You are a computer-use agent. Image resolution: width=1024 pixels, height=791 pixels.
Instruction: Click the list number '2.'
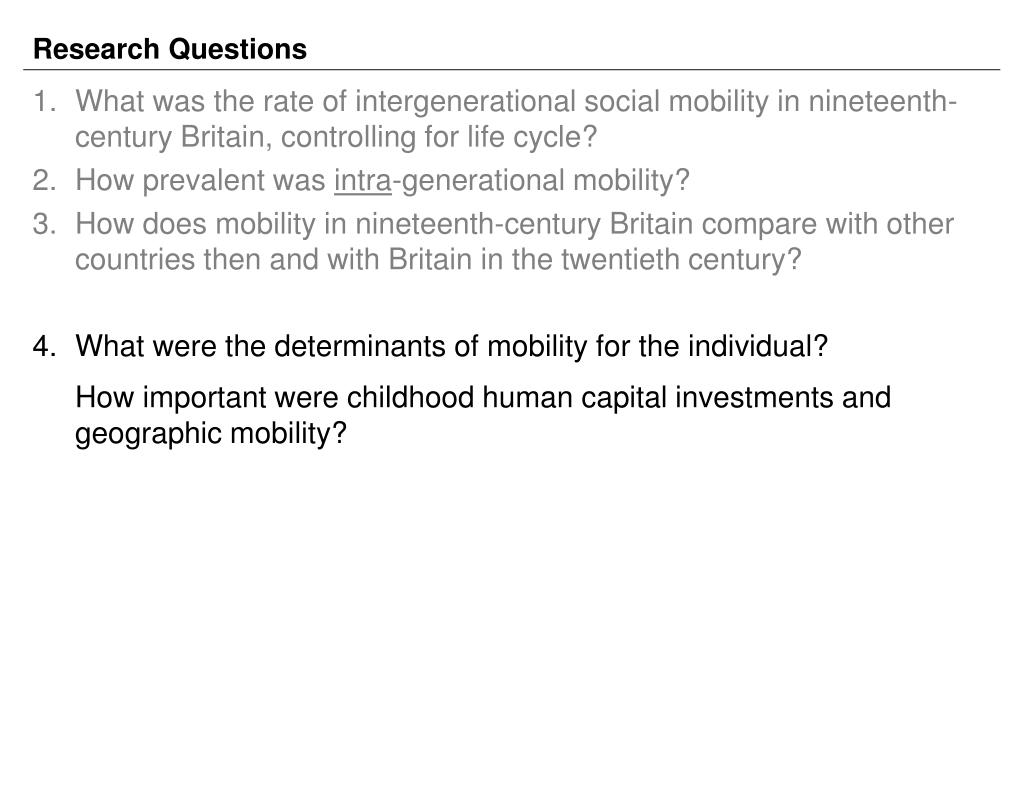[45, 181]
